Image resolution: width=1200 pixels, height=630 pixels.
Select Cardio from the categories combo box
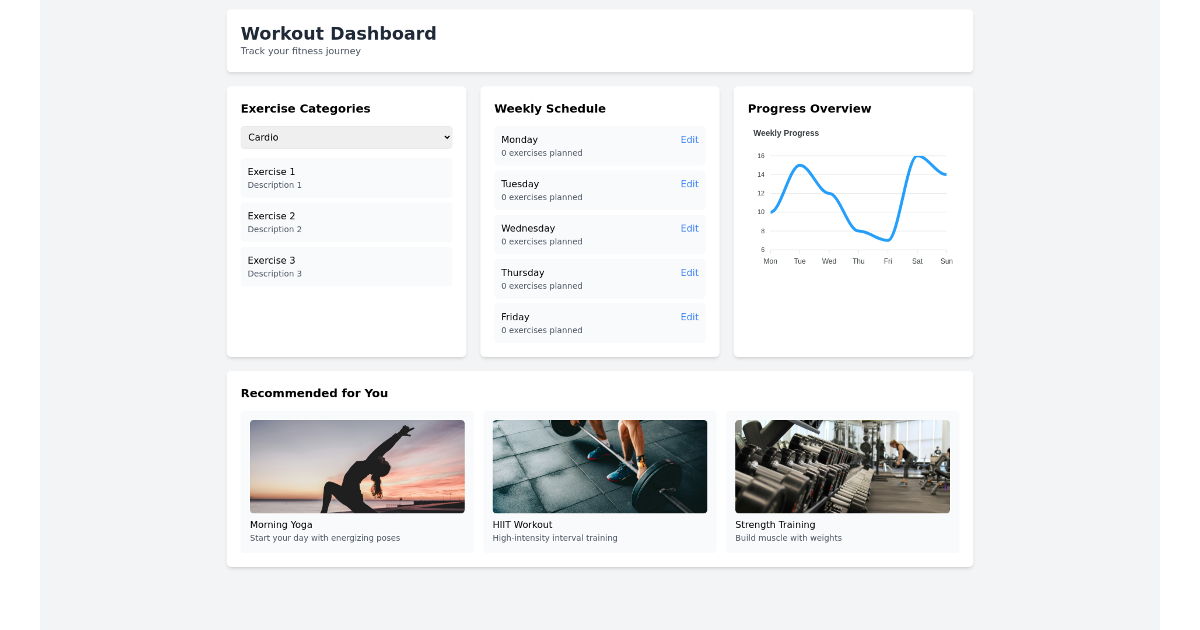[346, 137]
